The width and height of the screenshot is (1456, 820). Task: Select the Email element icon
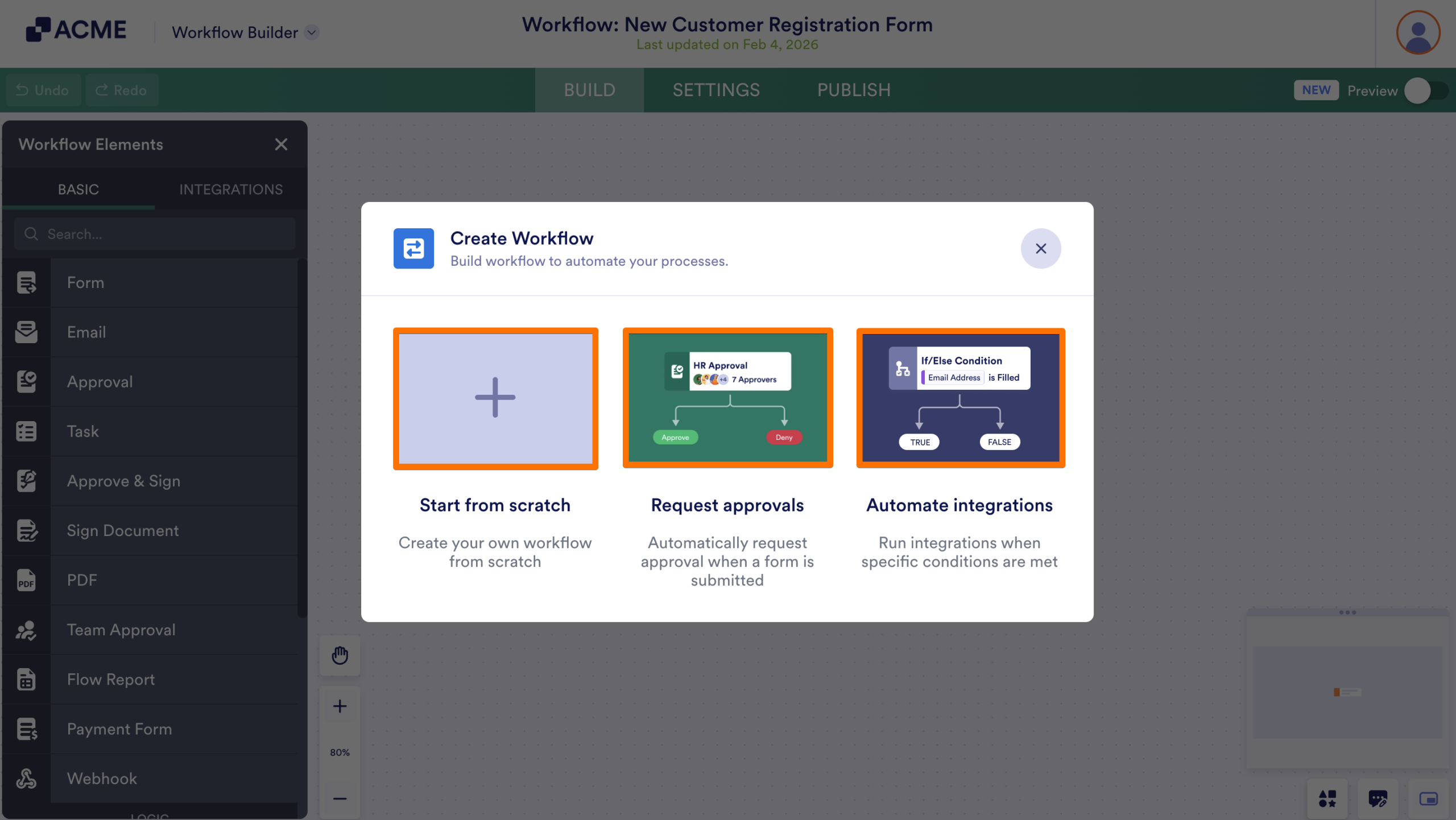coord(26,332)
